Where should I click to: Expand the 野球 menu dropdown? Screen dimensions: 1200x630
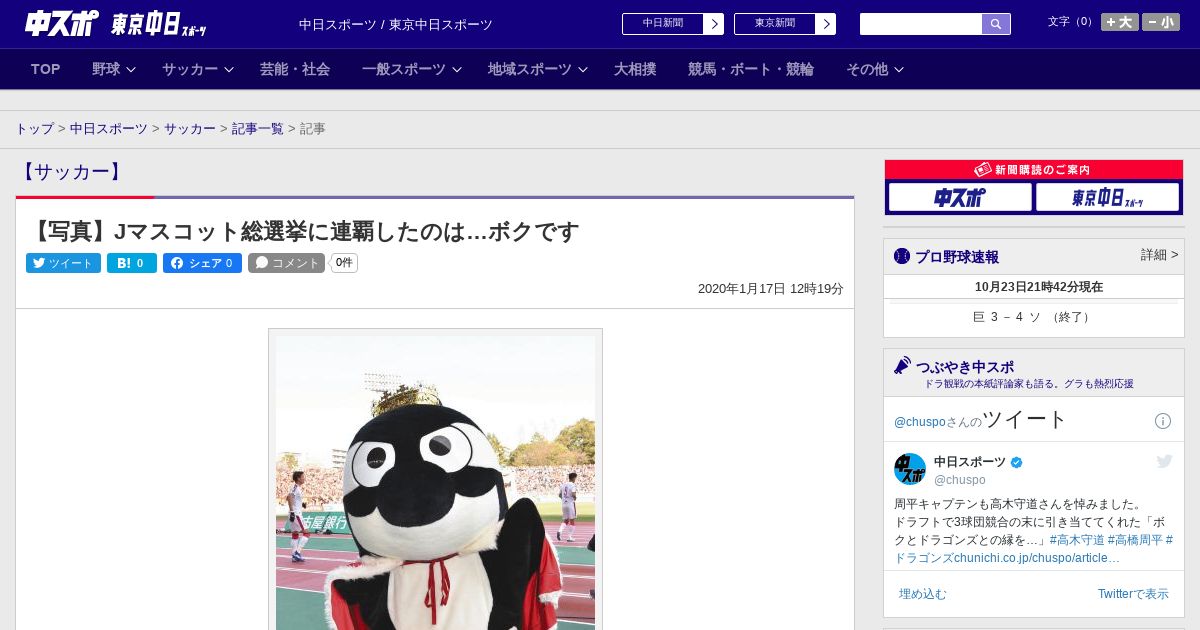(x=113, y=69)
